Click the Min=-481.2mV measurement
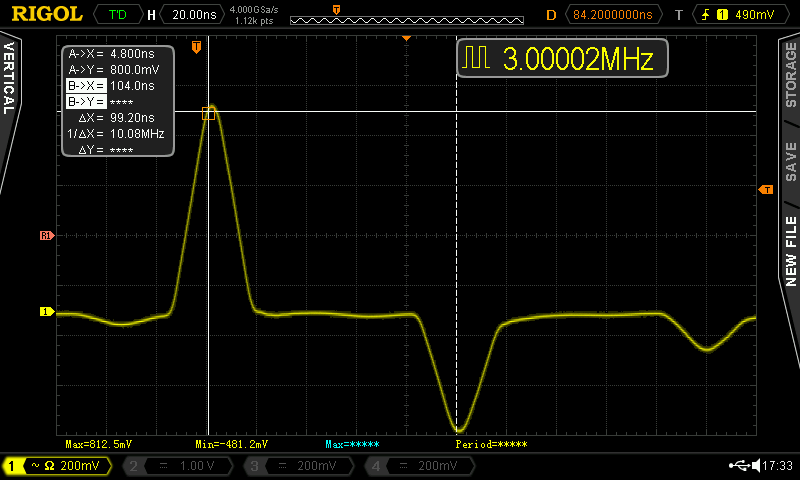 click(x=231, y=444)
